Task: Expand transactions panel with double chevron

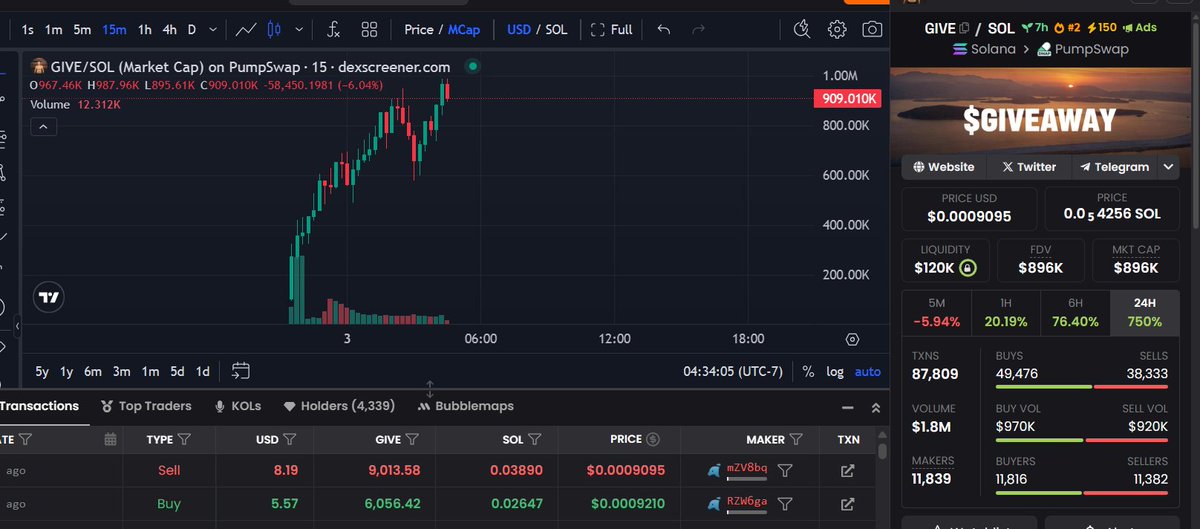Action: 876,408
